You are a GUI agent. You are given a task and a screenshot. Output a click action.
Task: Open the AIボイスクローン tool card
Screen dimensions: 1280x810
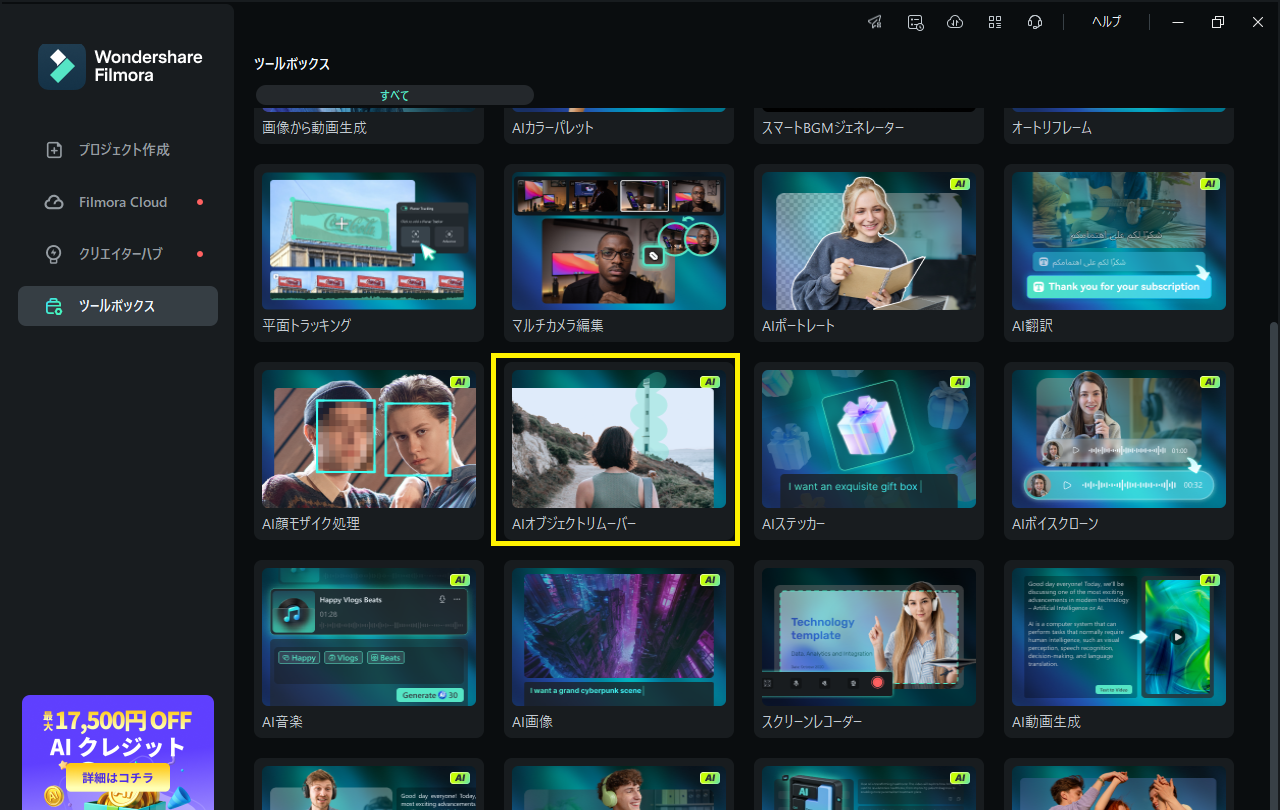click(1119, 451)
